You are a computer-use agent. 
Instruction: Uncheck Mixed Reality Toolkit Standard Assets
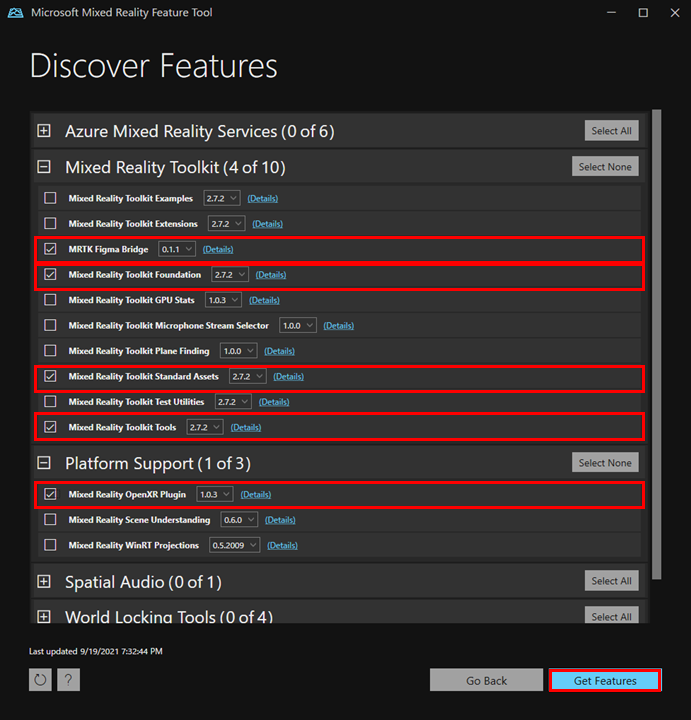50,376
